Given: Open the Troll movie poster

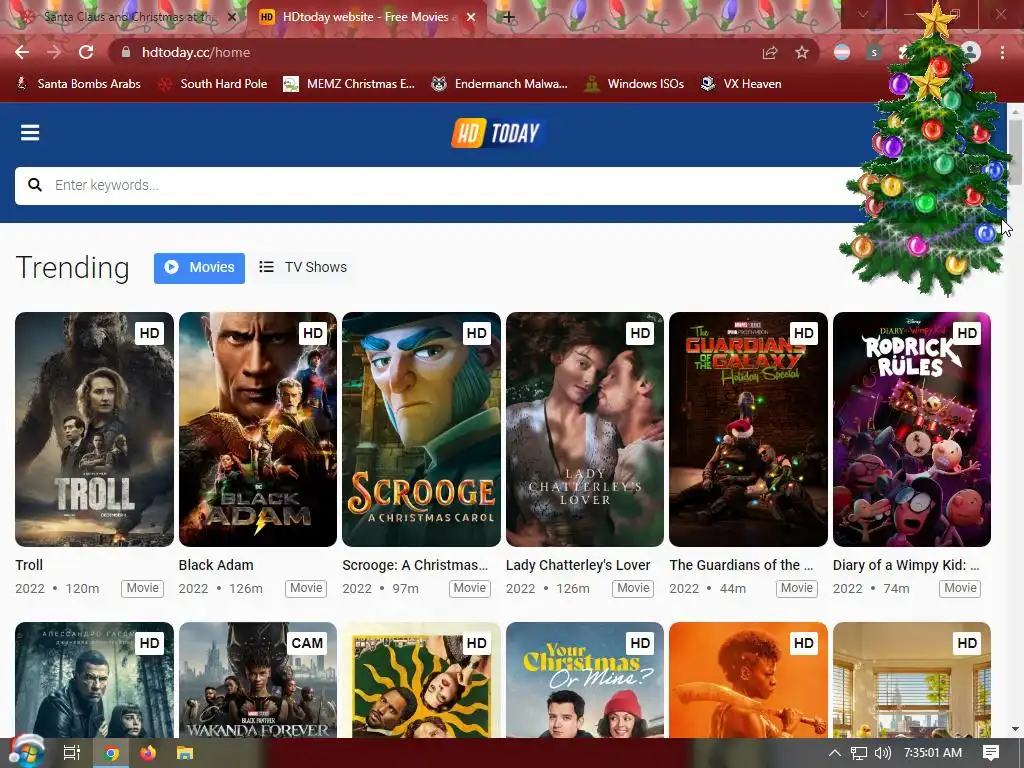Looking at the screenshot, I should pos(95,429).
